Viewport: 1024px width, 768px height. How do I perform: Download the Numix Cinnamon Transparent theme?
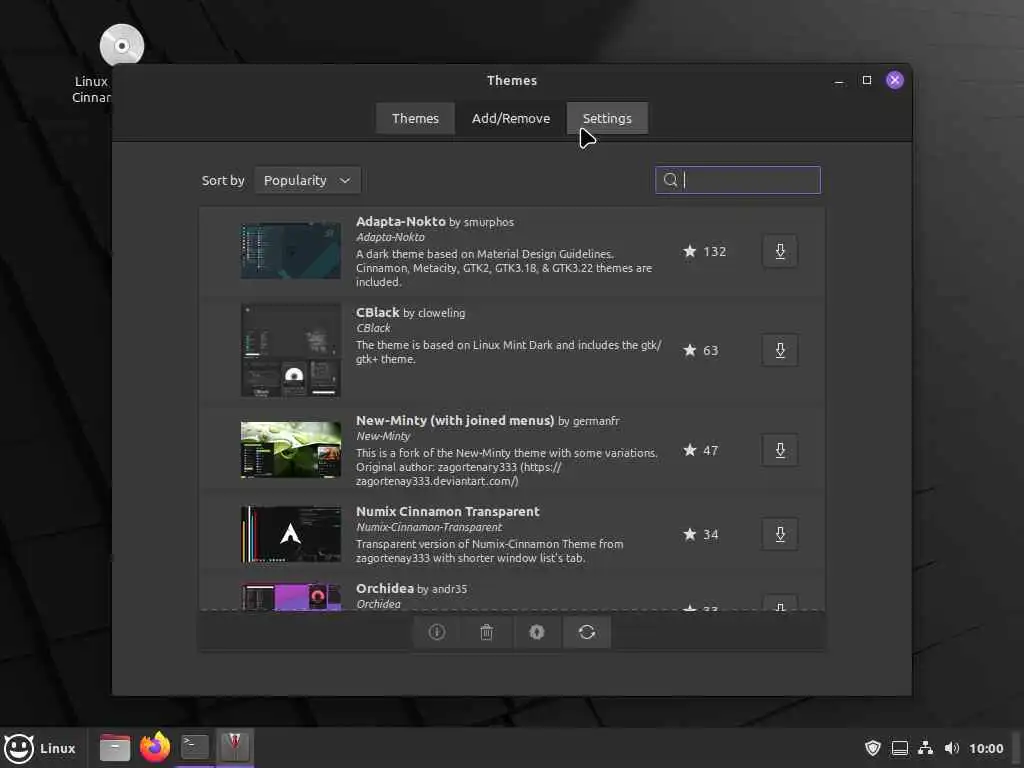780,534
